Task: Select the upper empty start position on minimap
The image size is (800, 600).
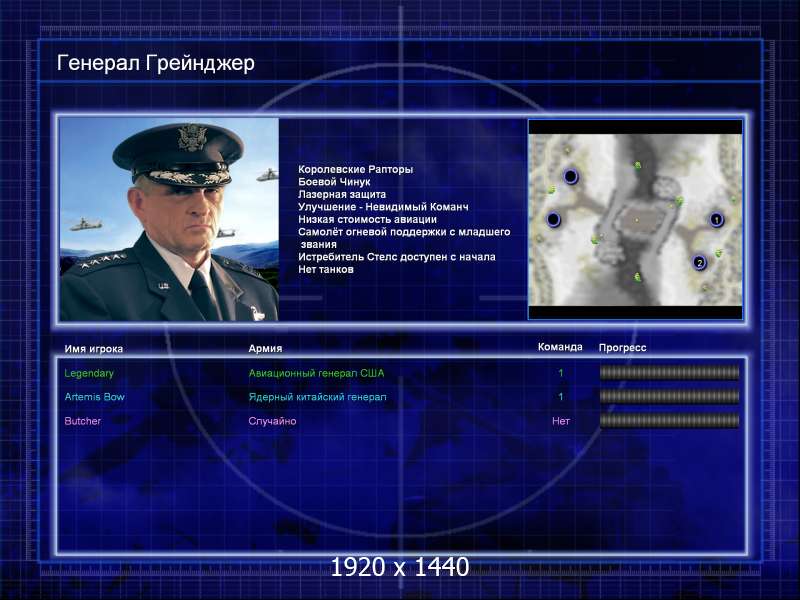Action: [x=571, y=177]
